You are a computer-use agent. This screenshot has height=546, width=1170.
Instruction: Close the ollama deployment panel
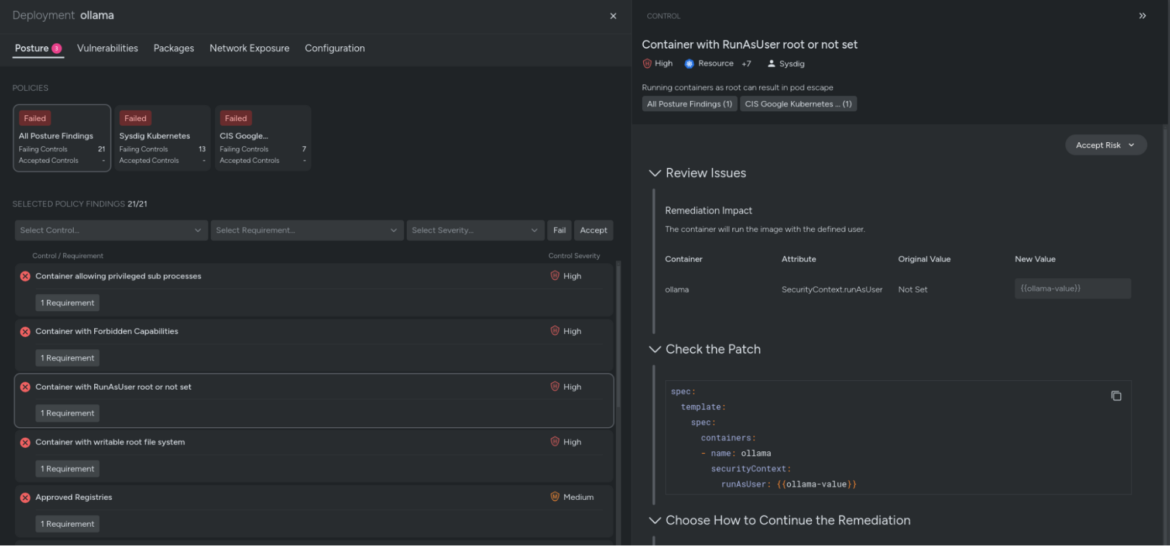tap(613, 16)
